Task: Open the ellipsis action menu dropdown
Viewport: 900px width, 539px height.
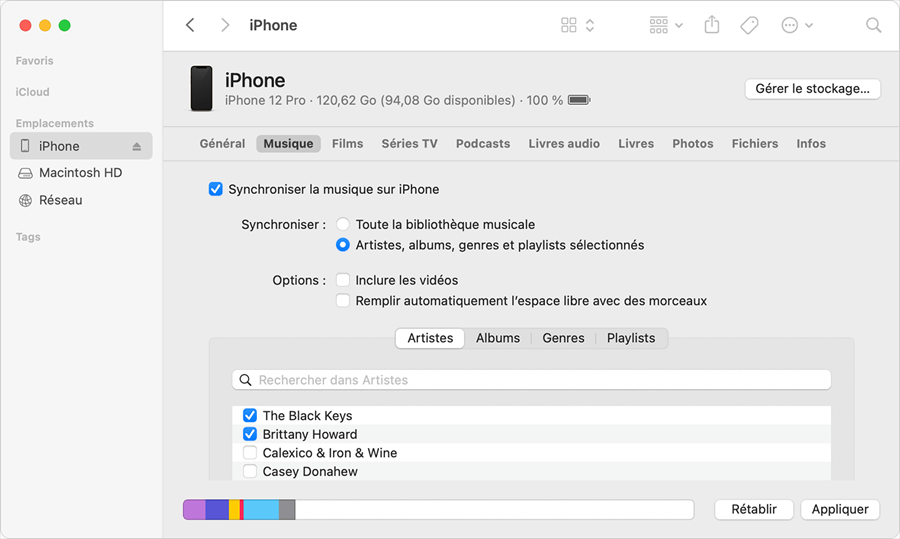Action: pyautogui.click(x=797, y=26)
